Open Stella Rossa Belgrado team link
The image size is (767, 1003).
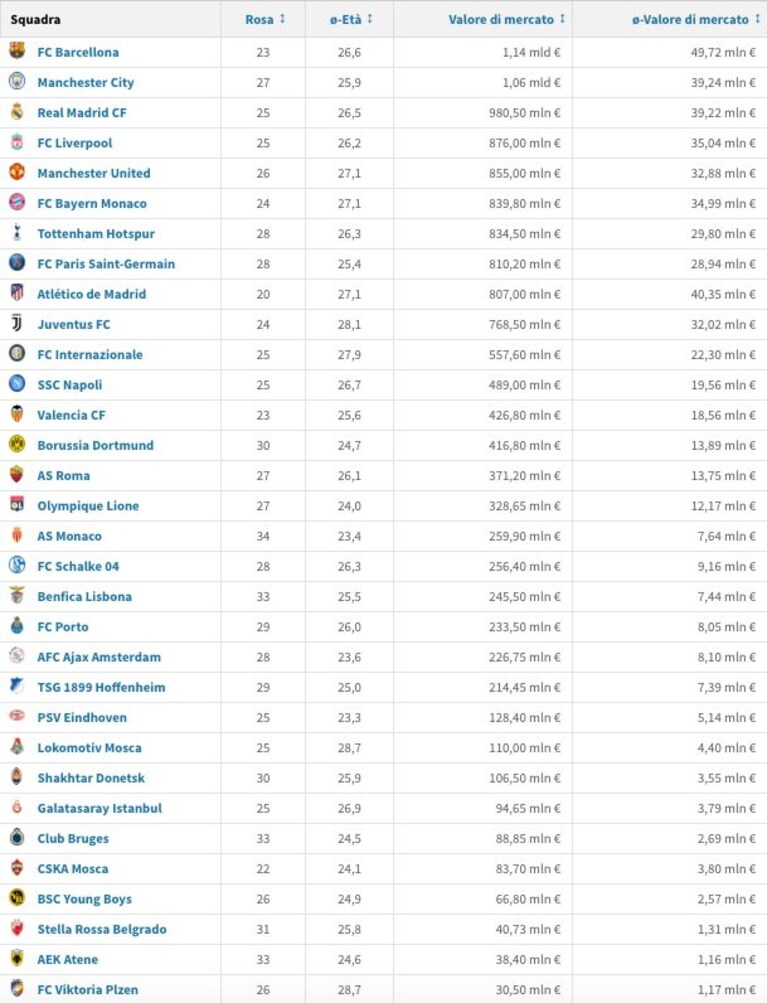102,929
